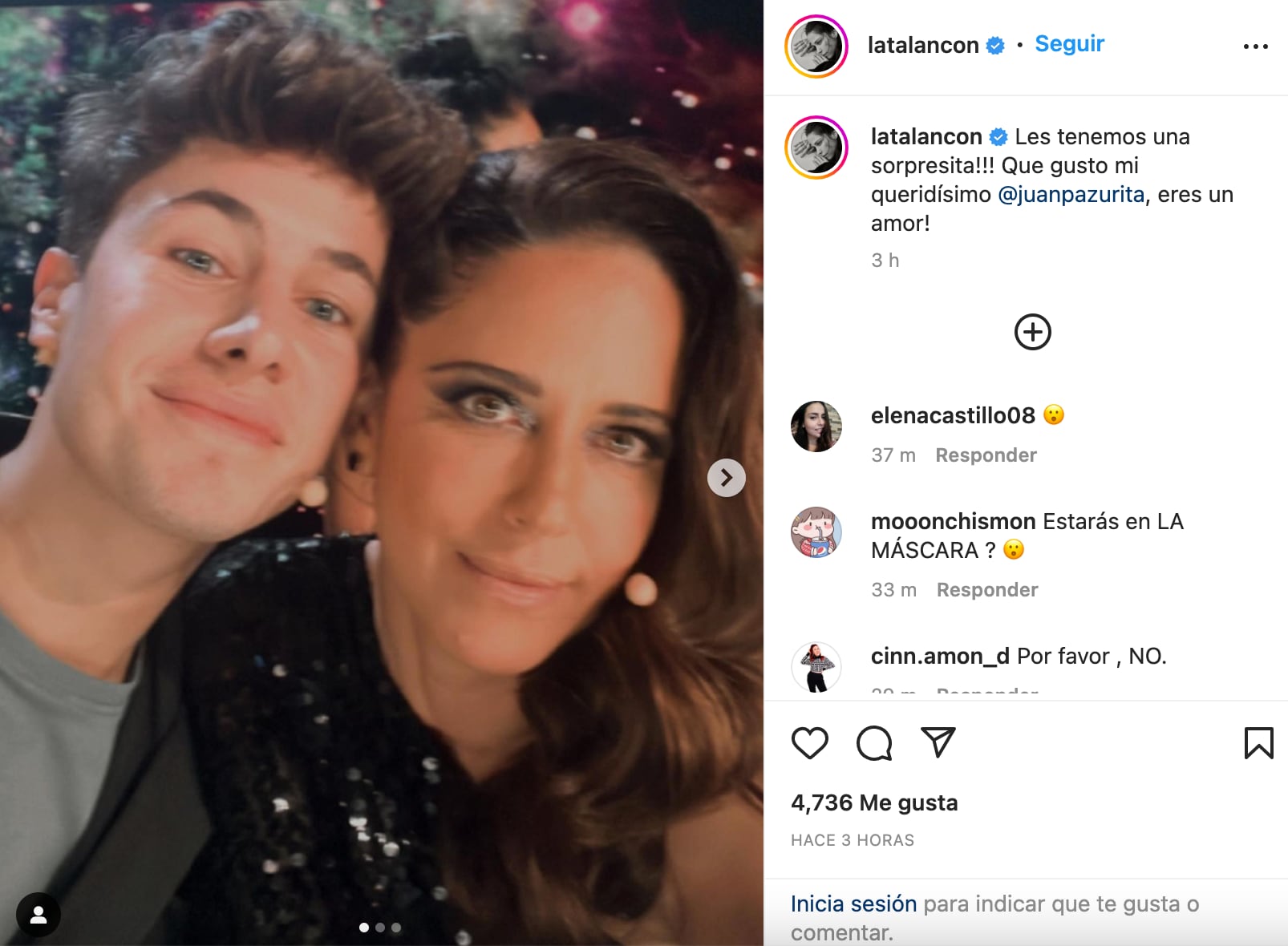
Task: Open mooonchismon's avatar
Action: pos(816,532)
